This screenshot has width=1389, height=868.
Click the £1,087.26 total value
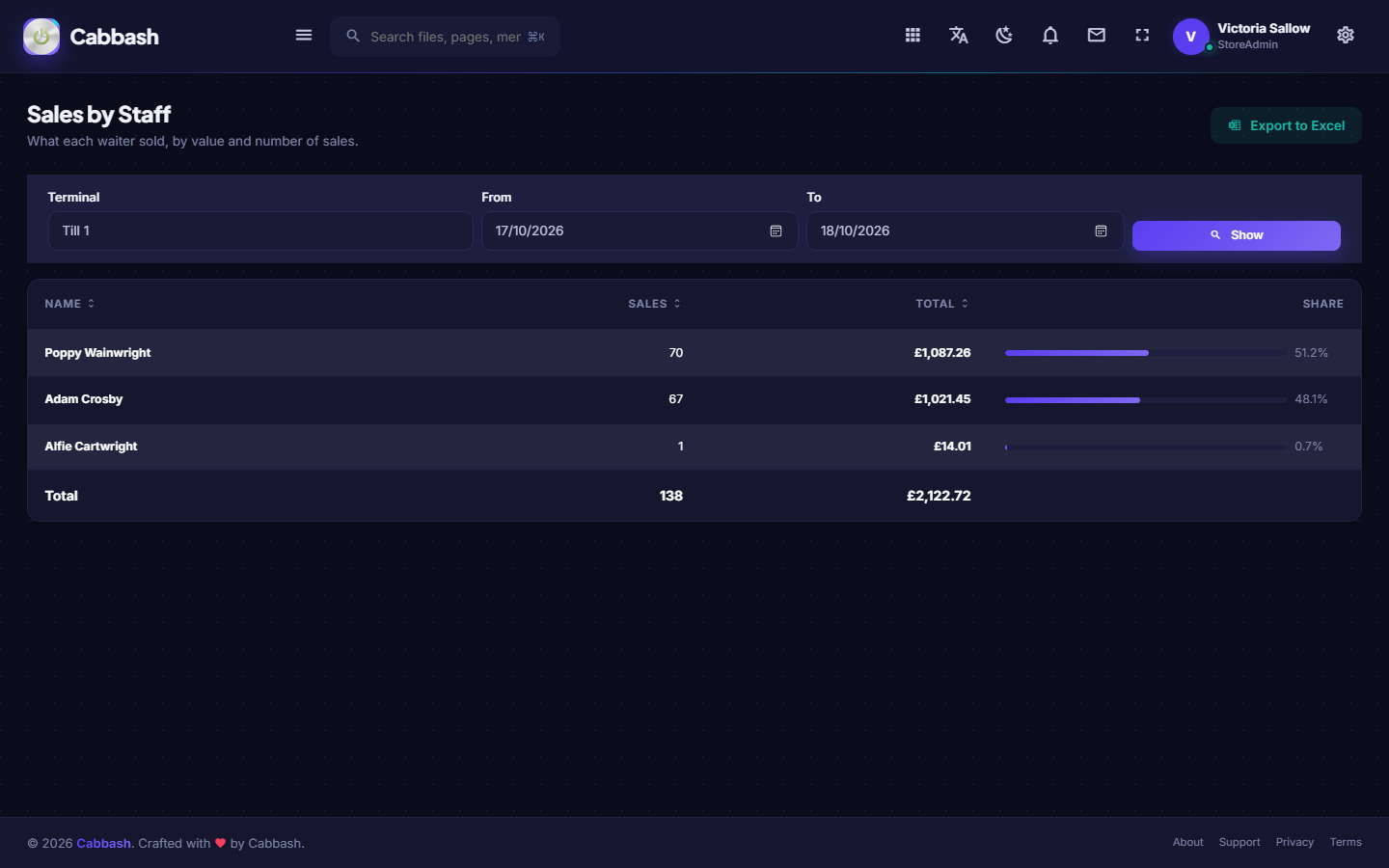tap(942, 353)
